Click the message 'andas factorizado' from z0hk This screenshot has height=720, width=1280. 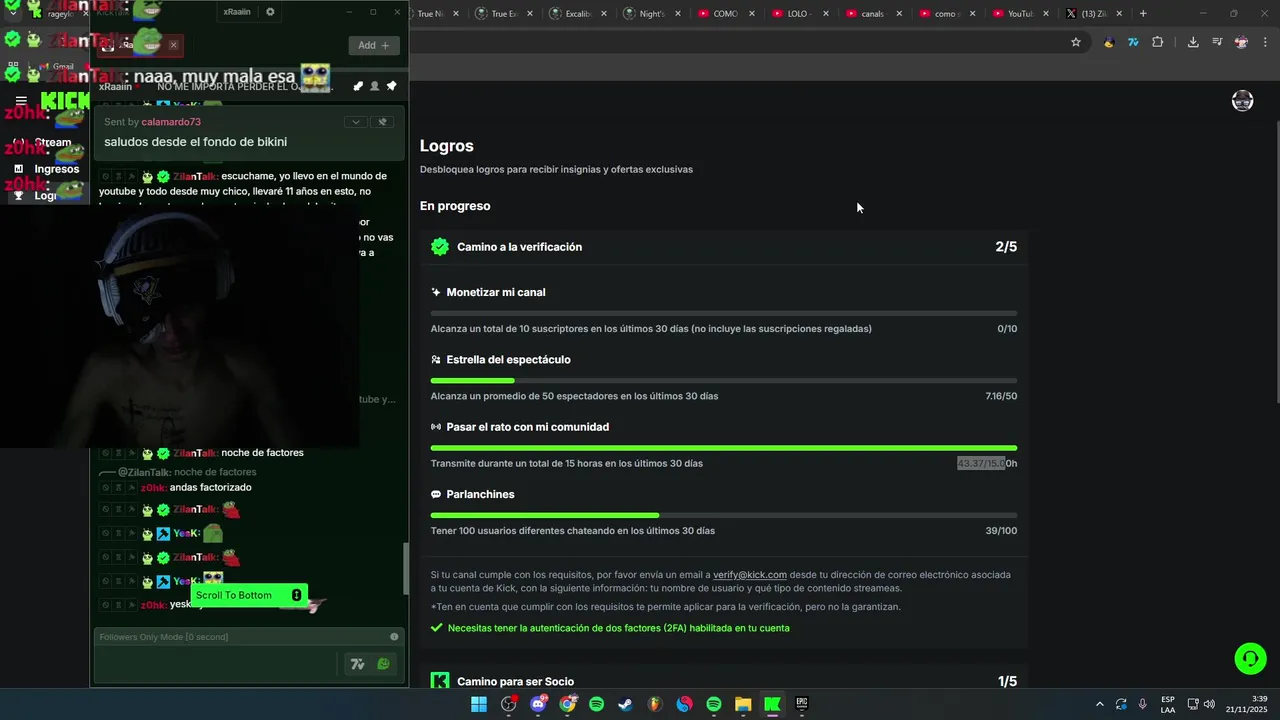click(210, 487)
